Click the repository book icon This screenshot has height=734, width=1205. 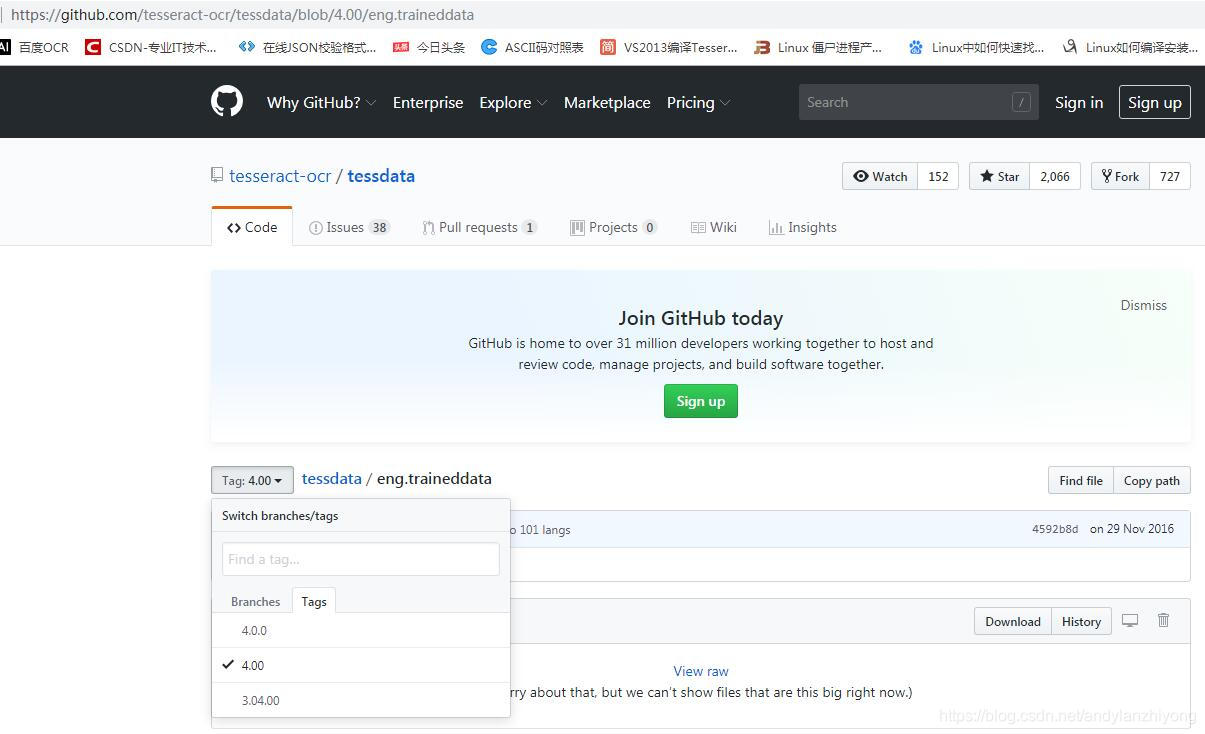tap(217, 176)
